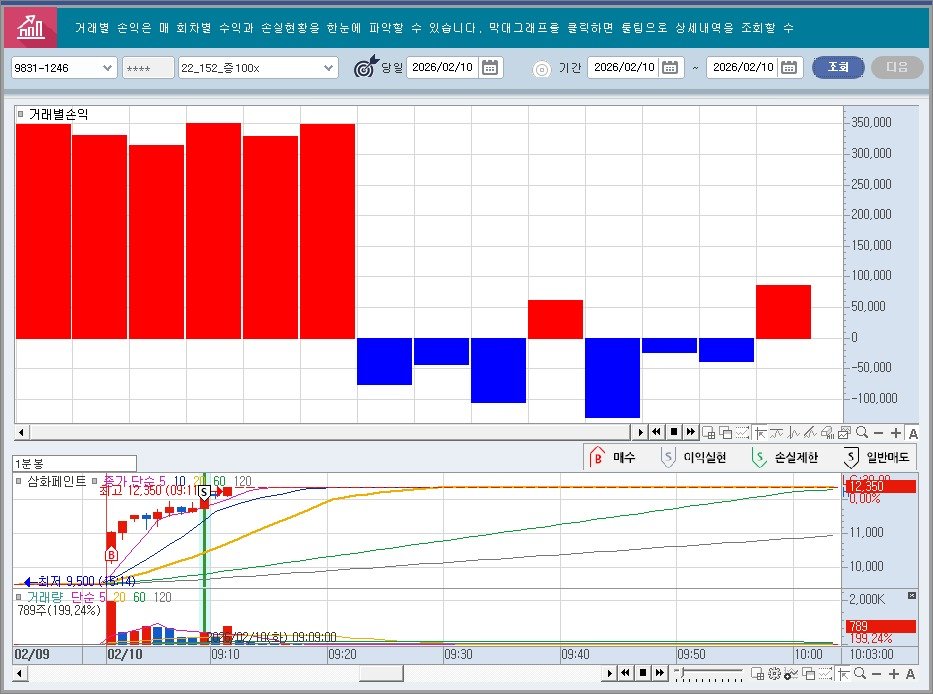The width and height of the screenshot is (933, 694).
Task: Open the 22_152_종100x strategy dropdown
Action: pyautogui.click(x=329, y=68)
